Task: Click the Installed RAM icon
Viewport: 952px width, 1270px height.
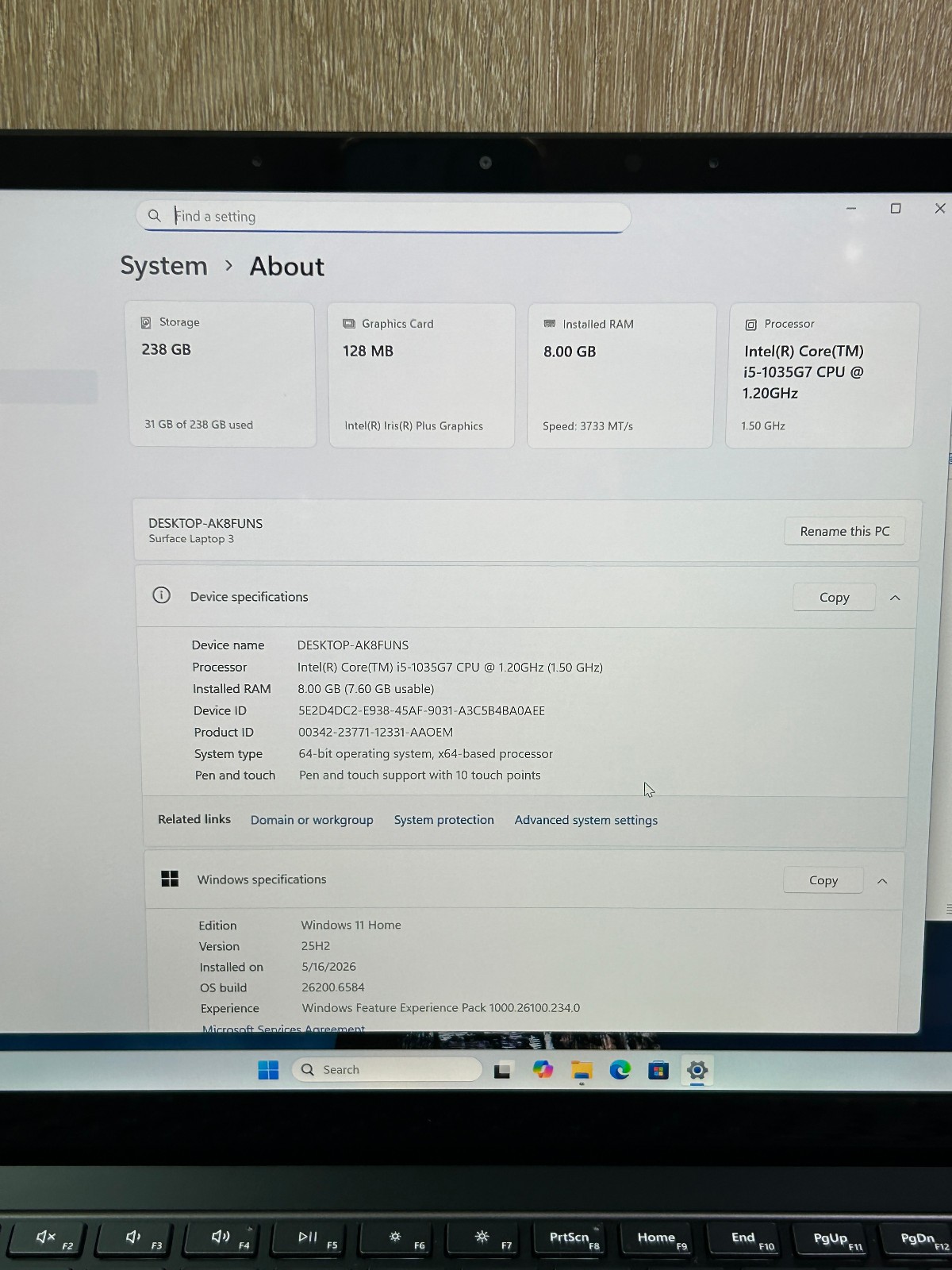Action: (x=549, y=324)
